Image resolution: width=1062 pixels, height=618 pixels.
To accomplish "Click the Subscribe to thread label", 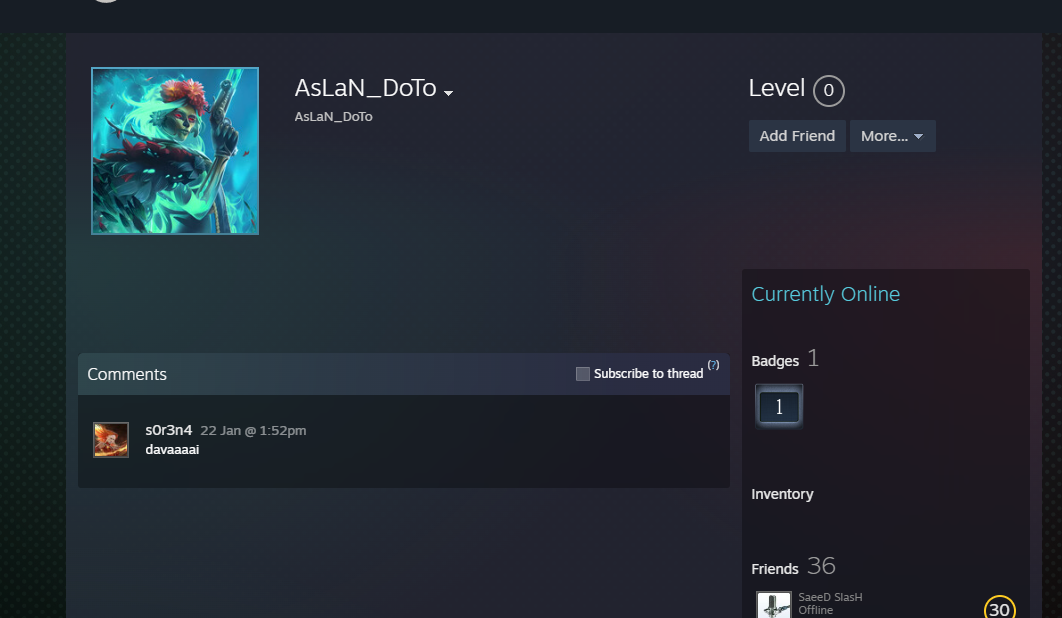I will [648, 374].
